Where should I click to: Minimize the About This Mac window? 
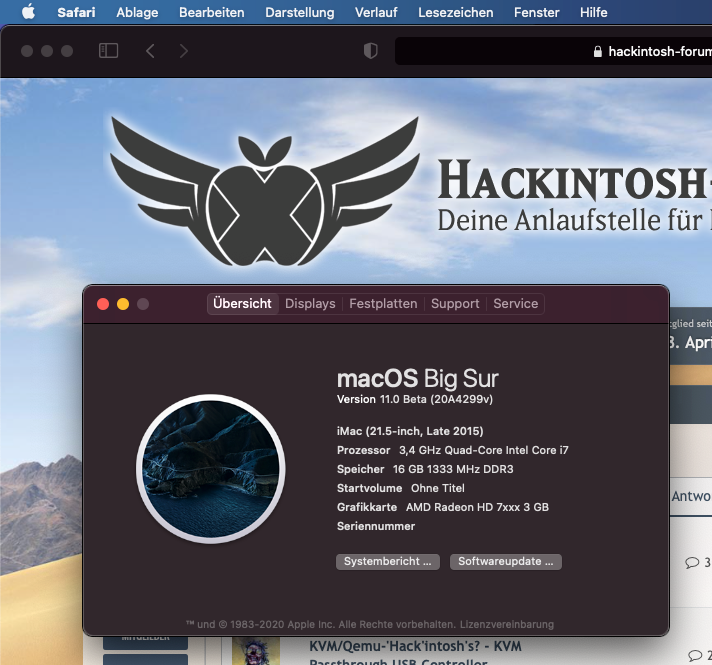tap(123, 304)
